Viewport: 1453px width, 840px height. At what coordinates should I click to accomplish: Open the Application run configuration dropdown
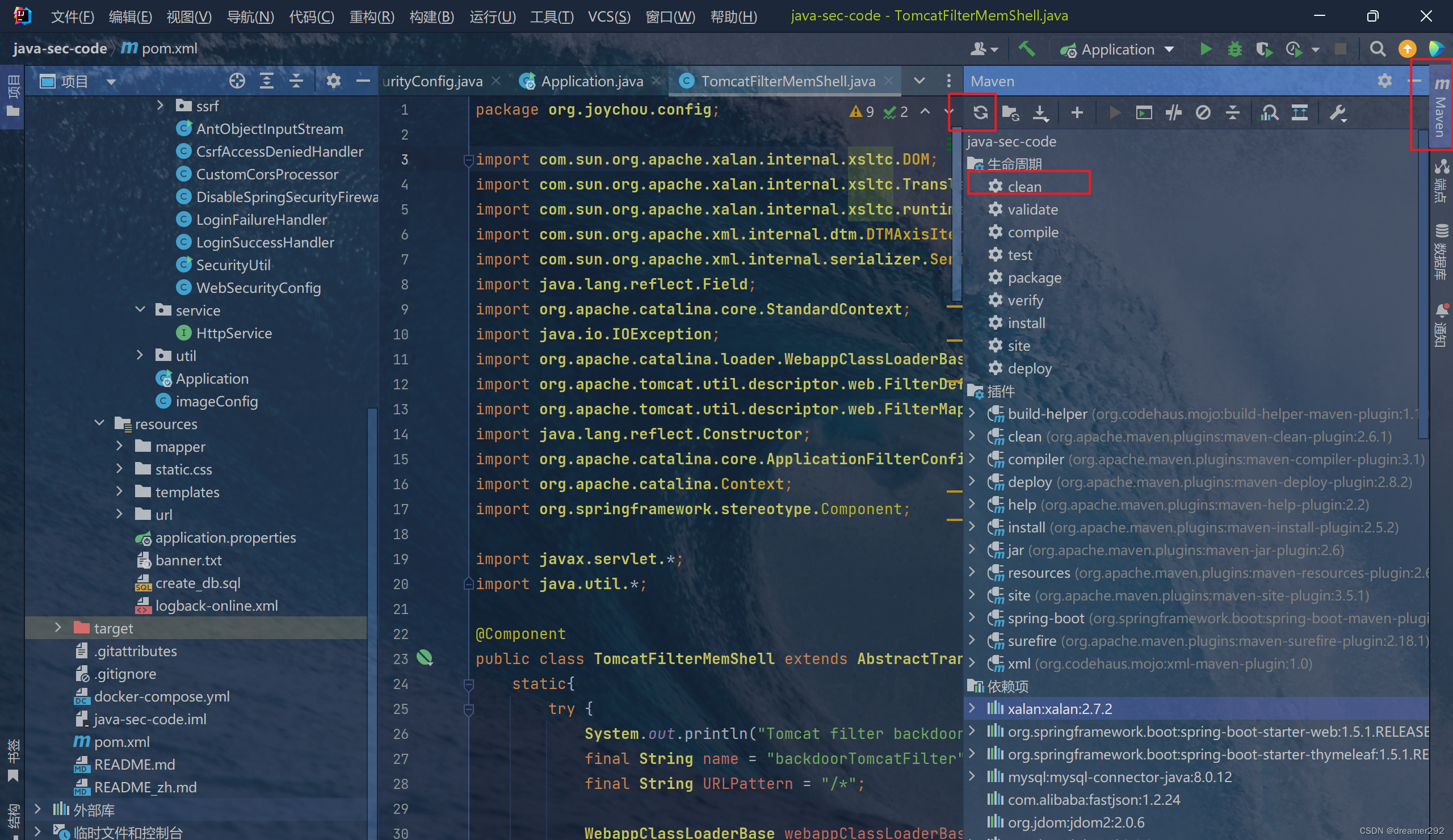(1118, 49)
